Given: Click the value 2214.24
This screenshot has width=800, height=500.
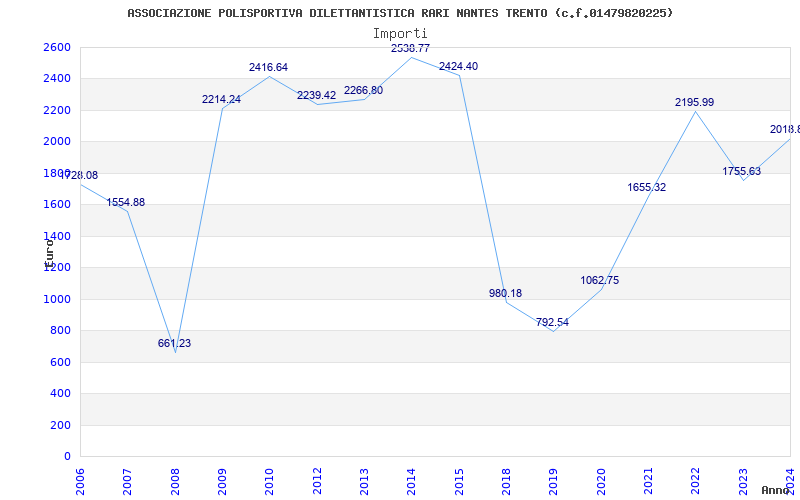Looking at the screenshot, I should 221,99.
